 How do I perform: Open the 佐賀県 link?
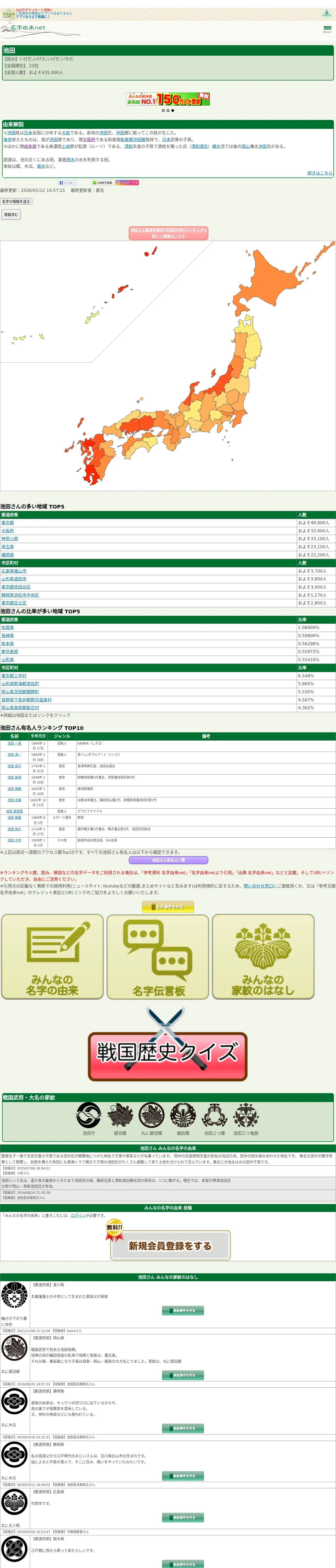point(7,627)
